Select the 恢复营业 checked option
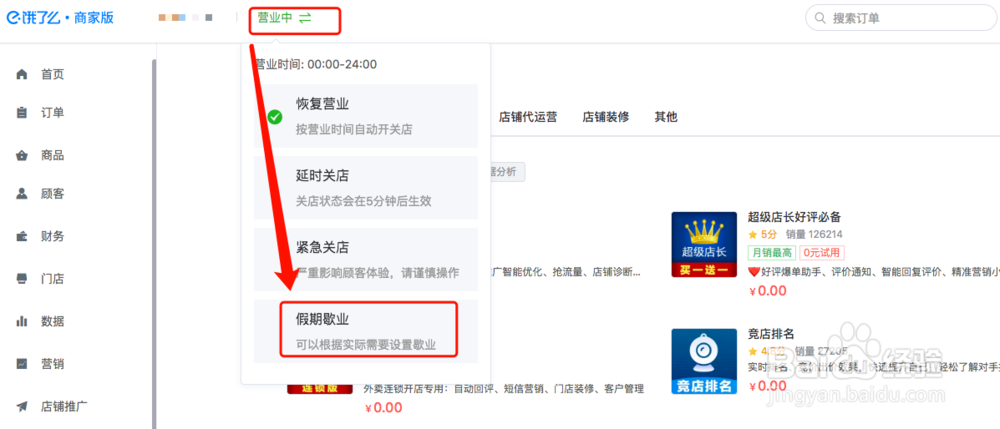 pos(365,116)
